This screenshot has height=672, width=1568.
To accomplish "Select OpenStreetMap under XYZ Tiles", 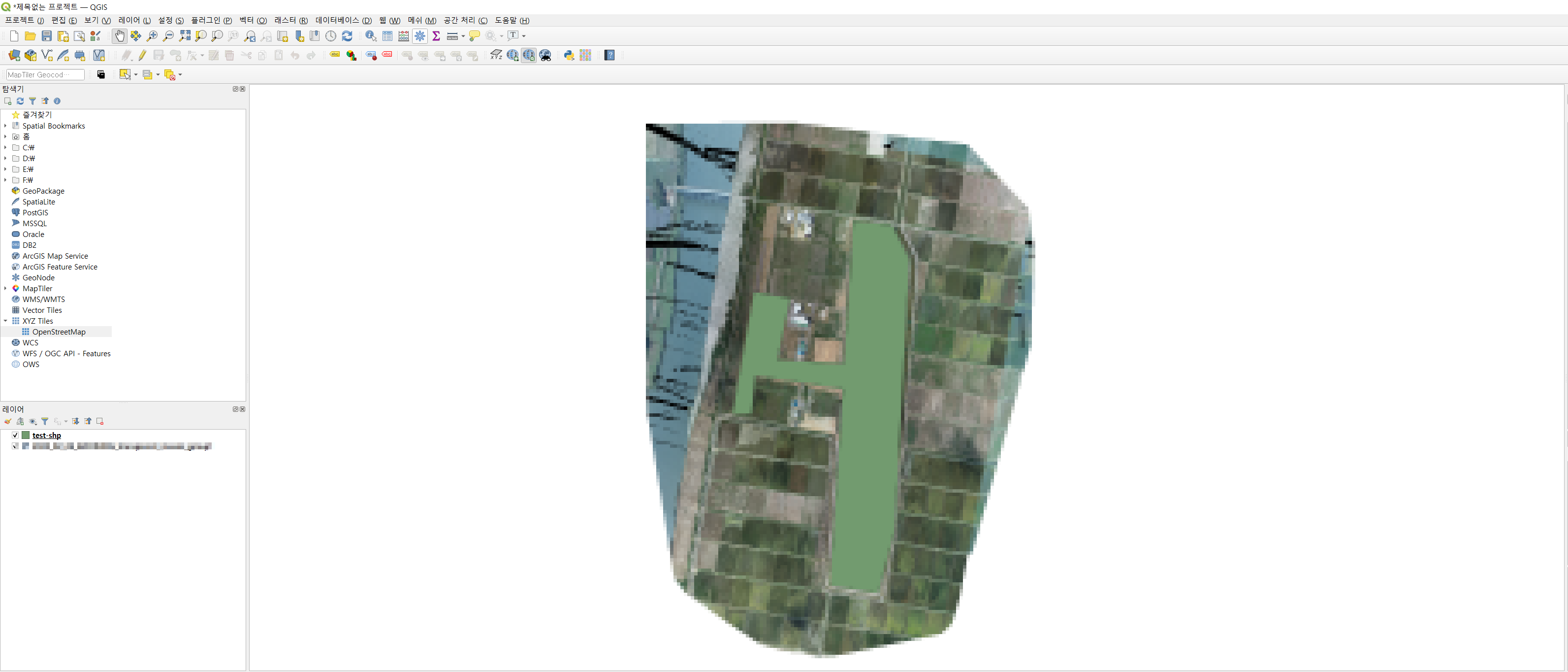I will click(59, 332).
